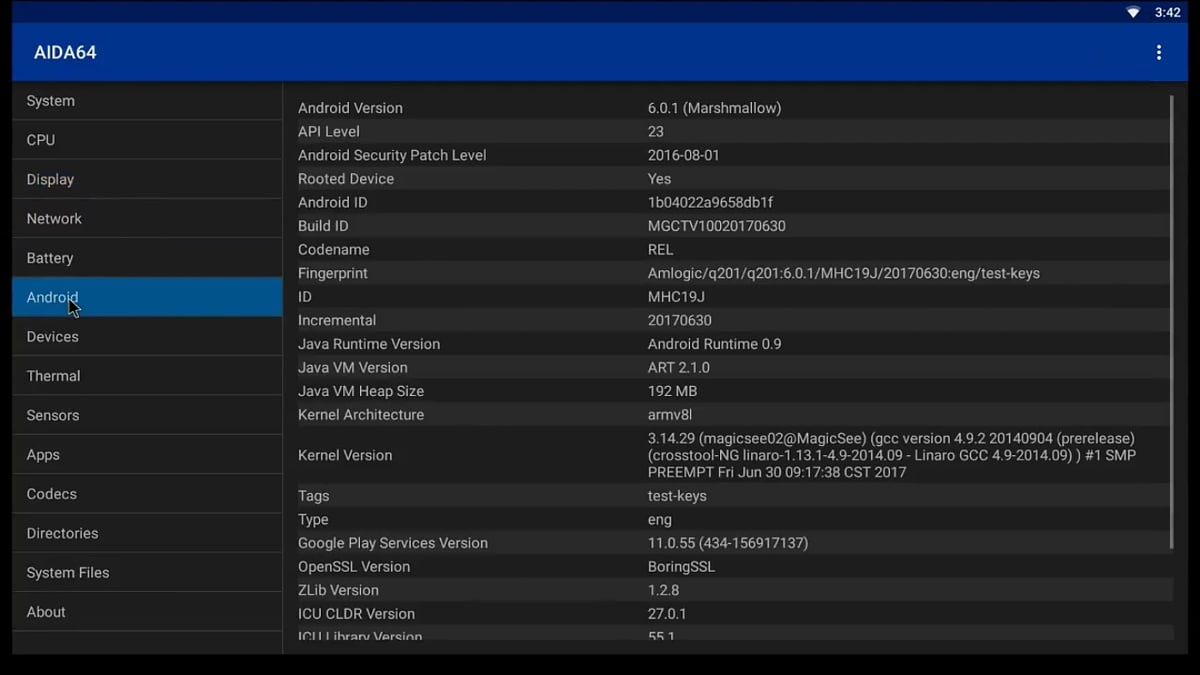
Task: Click the architecture value armv8l
Action: 669,415
